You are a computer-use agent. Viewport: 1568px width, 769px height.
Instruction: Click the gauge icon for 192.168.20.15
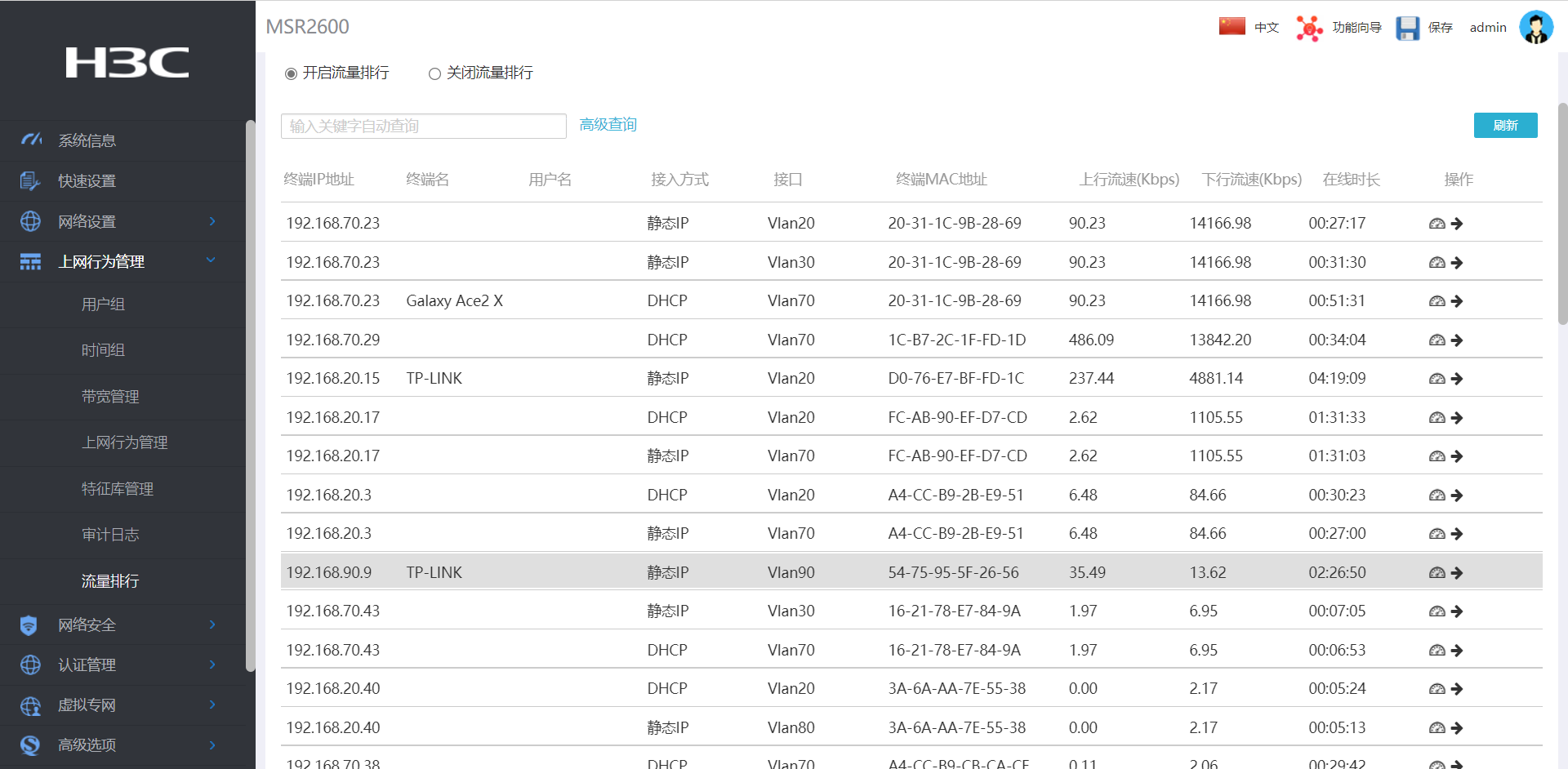point(1437,379)
